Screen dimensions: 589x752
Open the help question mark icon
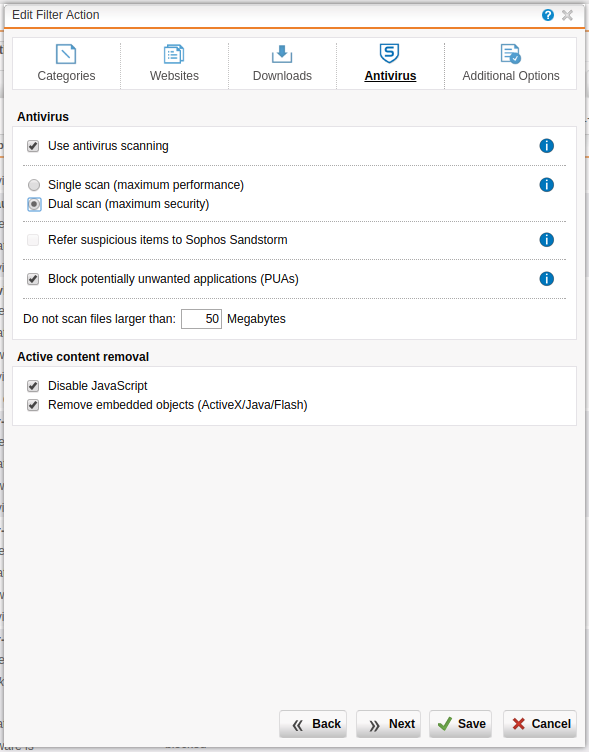pos(548,15)
